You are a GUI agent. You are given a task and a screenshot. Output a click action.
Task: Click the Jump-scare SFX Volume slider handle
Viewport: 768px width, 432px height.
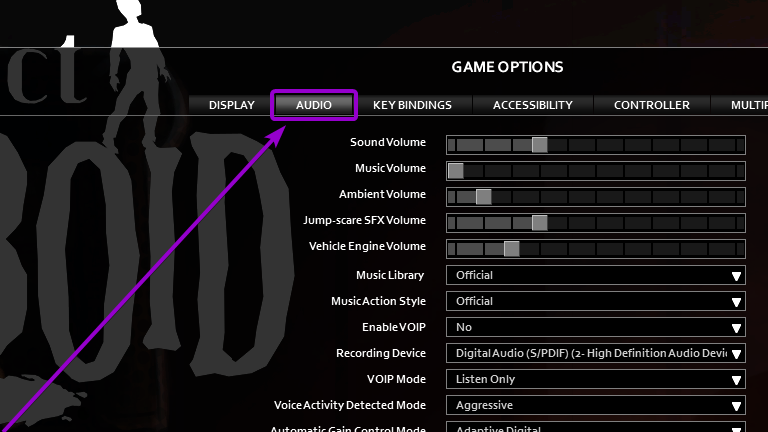tap(539, 222)
